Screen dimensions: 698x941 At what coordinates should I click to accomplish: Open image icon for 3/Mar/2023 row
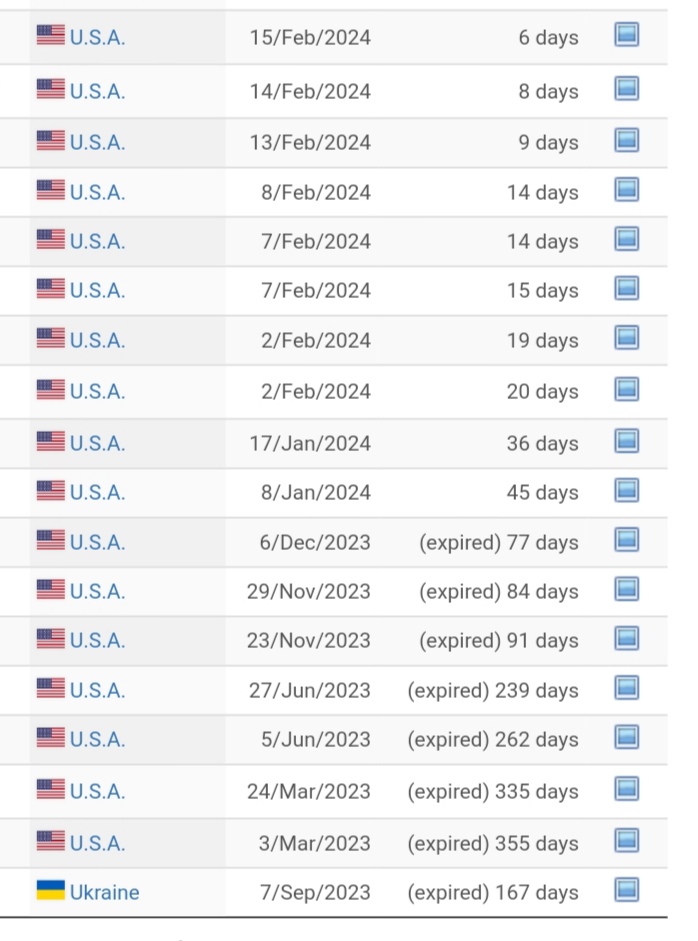pos(627,840)
